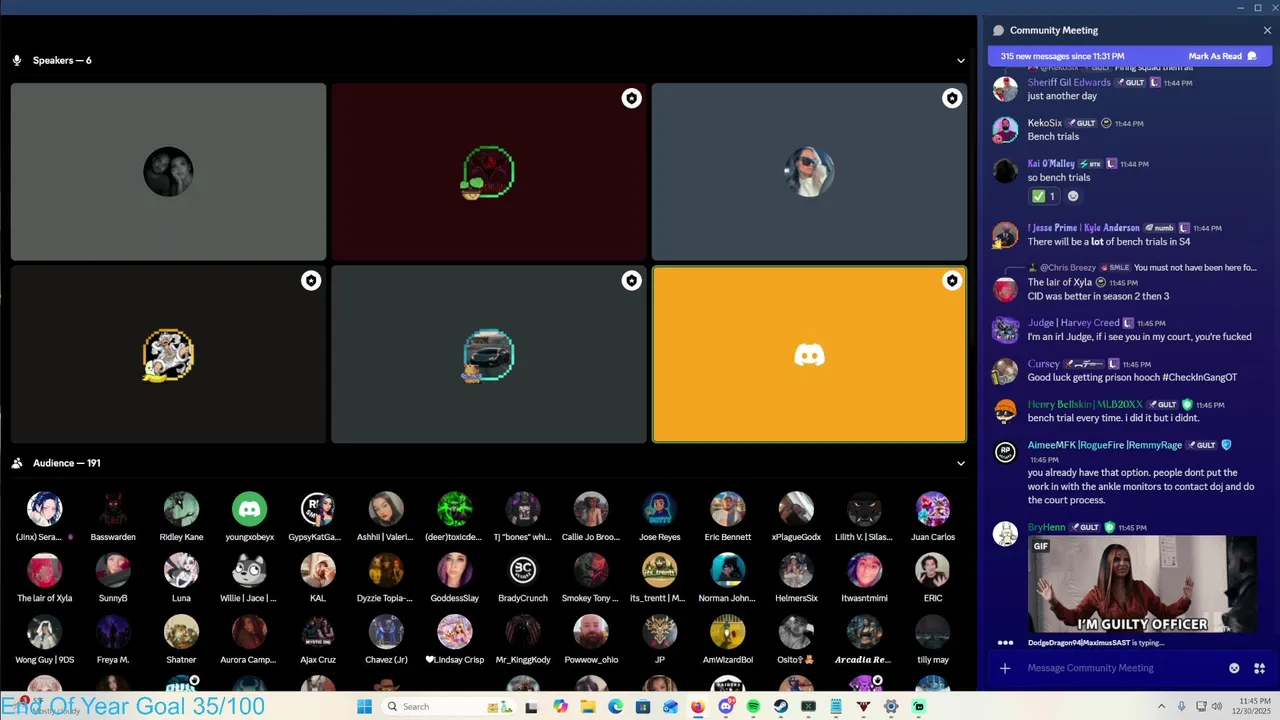
Task: Show hidden system tray icons chevron
Action: (1161, 707)
